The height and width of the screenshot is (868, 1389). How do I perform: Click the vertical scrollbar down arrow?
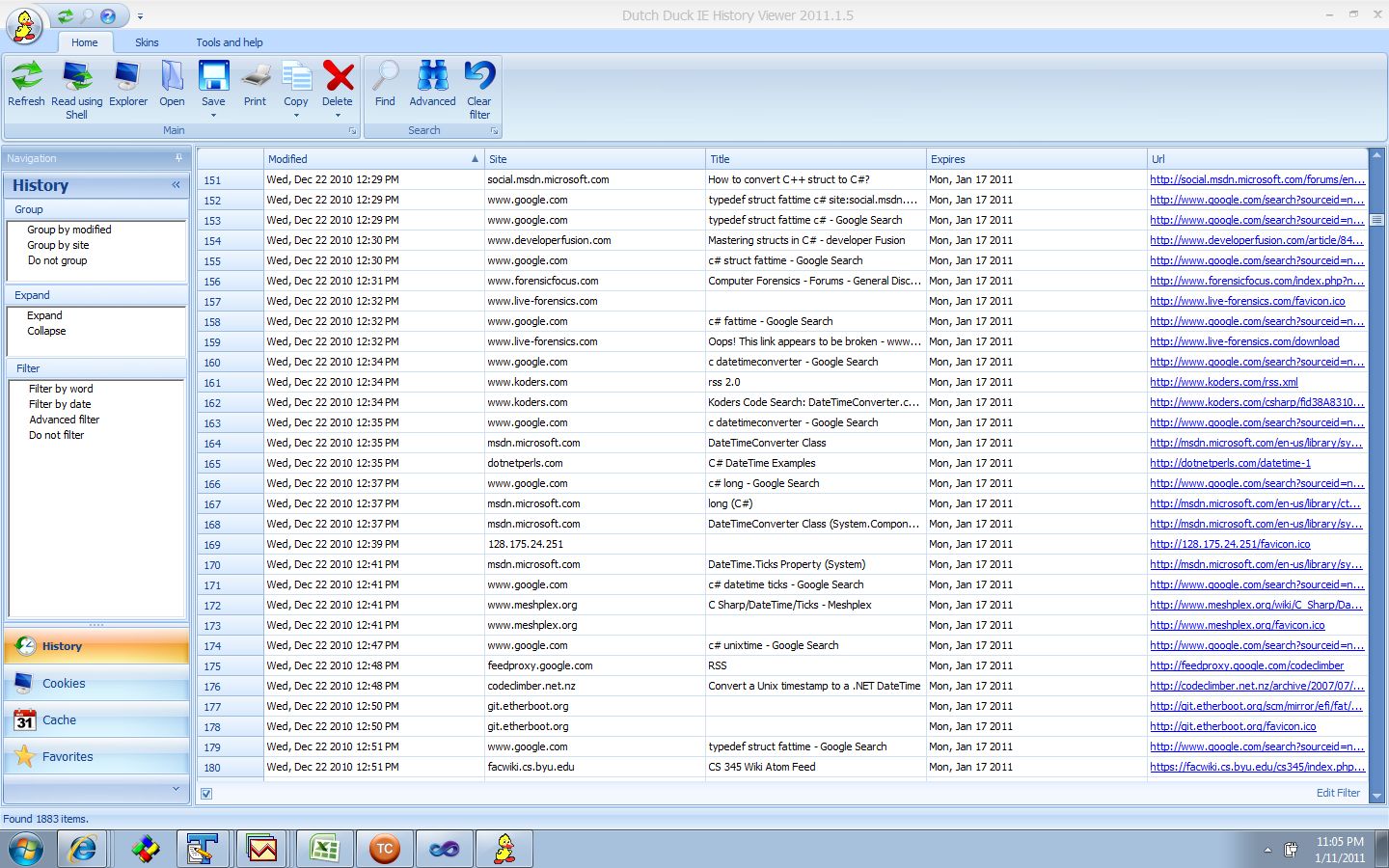1376,796
